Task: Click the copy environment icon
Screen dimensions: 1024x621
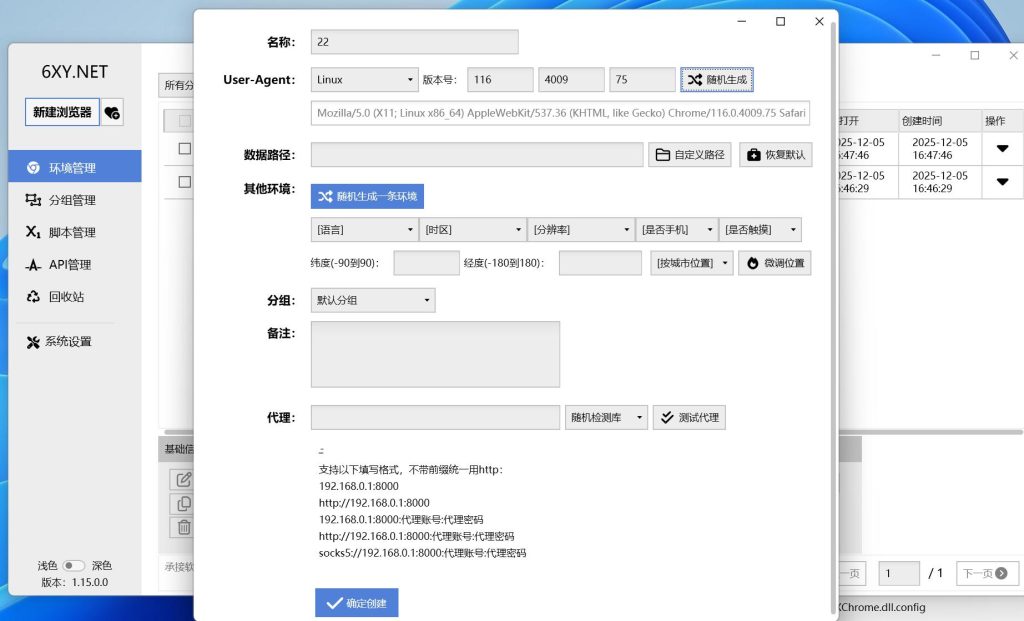Action: pyautogui.click(x=184, y=503)
